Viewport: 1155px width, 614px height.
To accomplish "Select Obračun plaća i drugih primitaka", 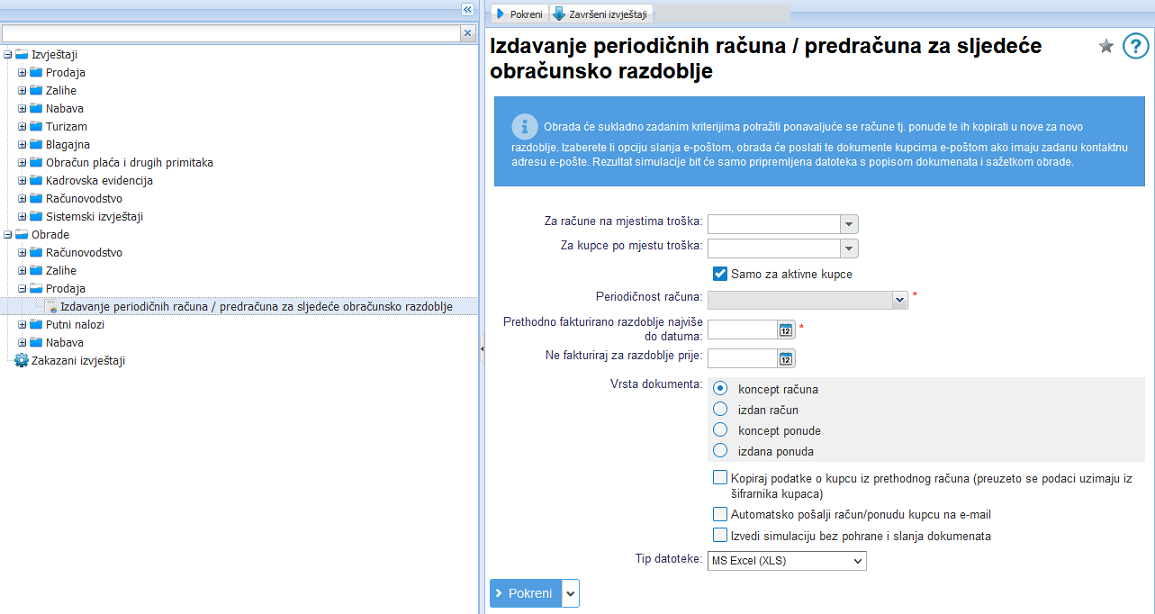I will click(129, 163).
